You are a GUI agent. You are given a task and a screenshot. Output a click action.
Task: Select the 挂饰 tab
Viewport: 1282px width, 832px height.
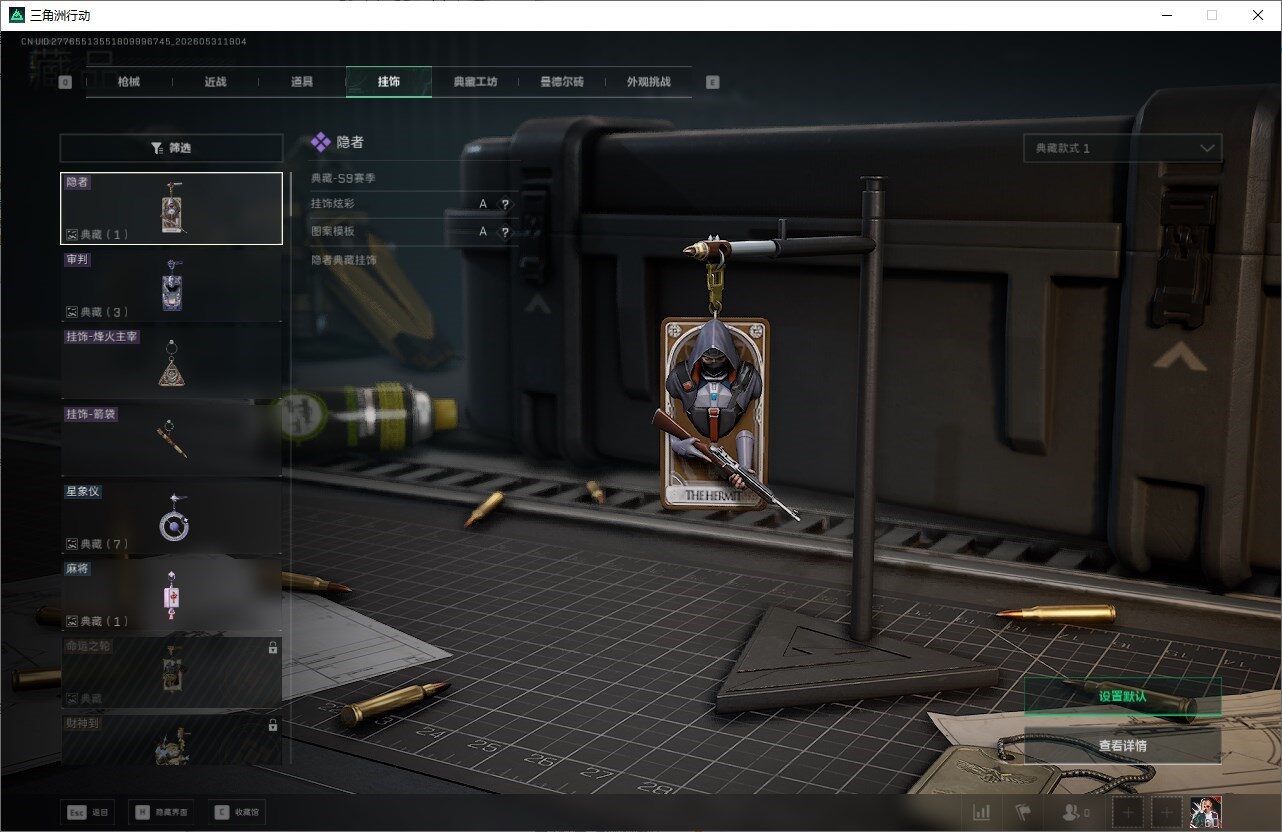389,82
